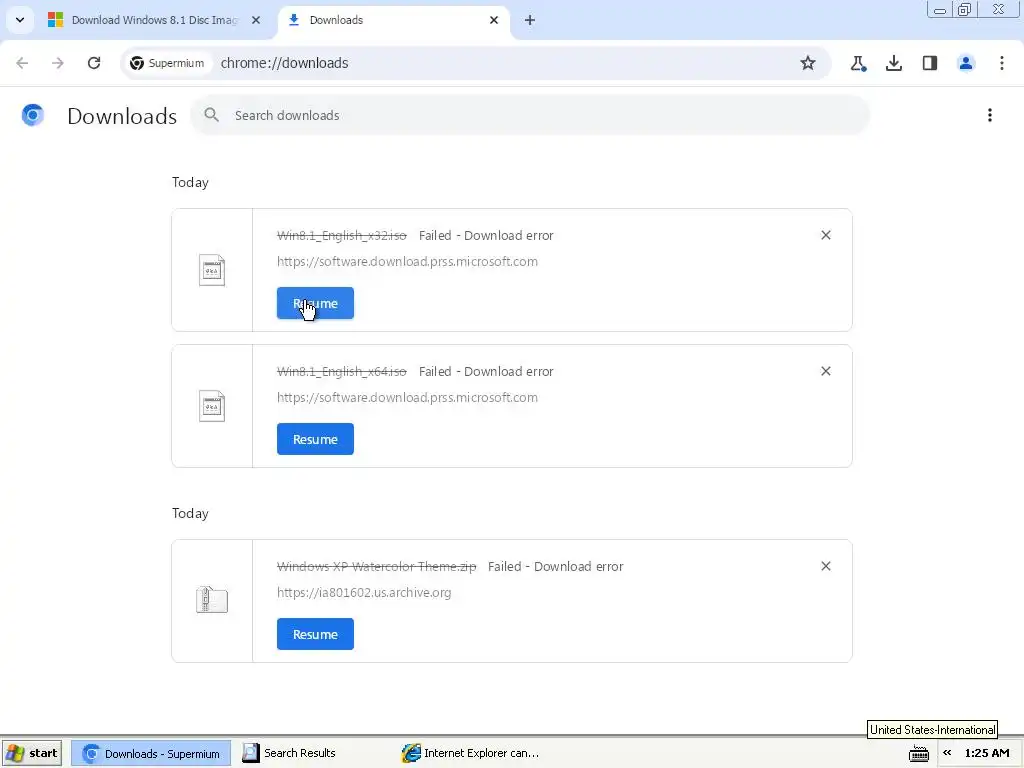Expand hidden system tray icons chevron
This screenshot has width=1024, height=768.
[947, 753]
